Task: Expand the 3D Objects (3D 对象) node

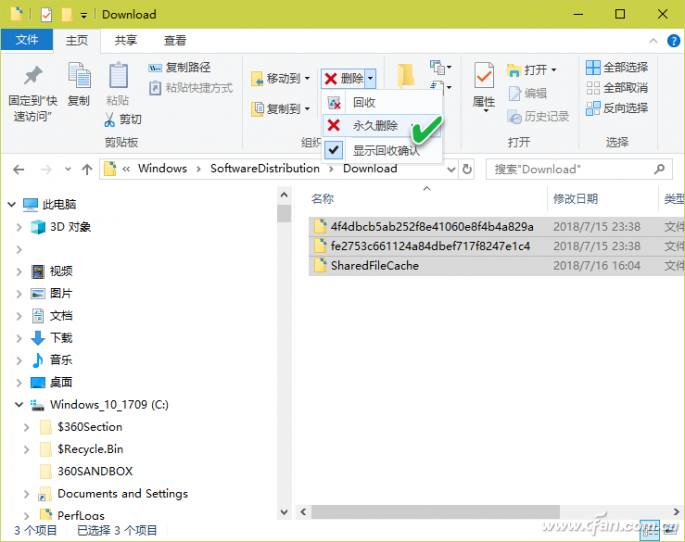Action: 19,227
